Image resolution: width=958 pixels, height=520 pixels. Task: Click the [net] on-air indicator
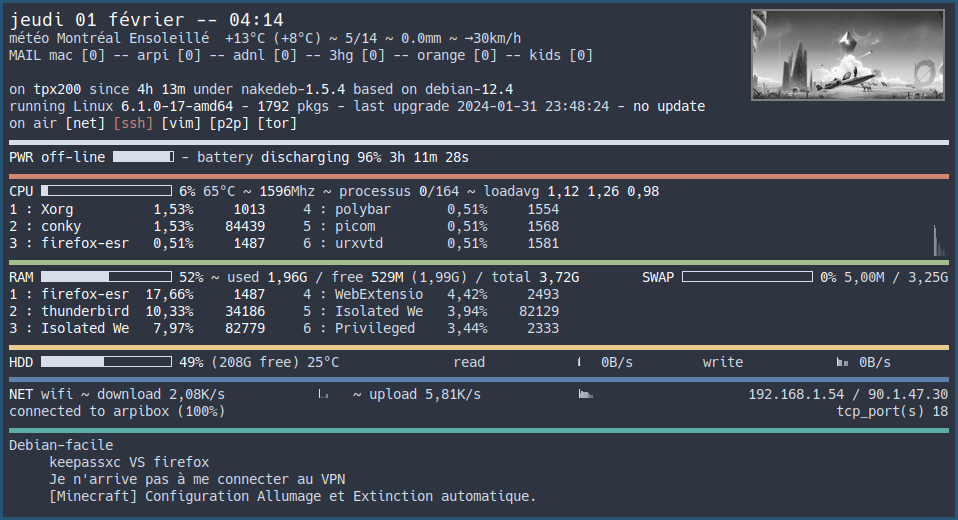[85, 123]
